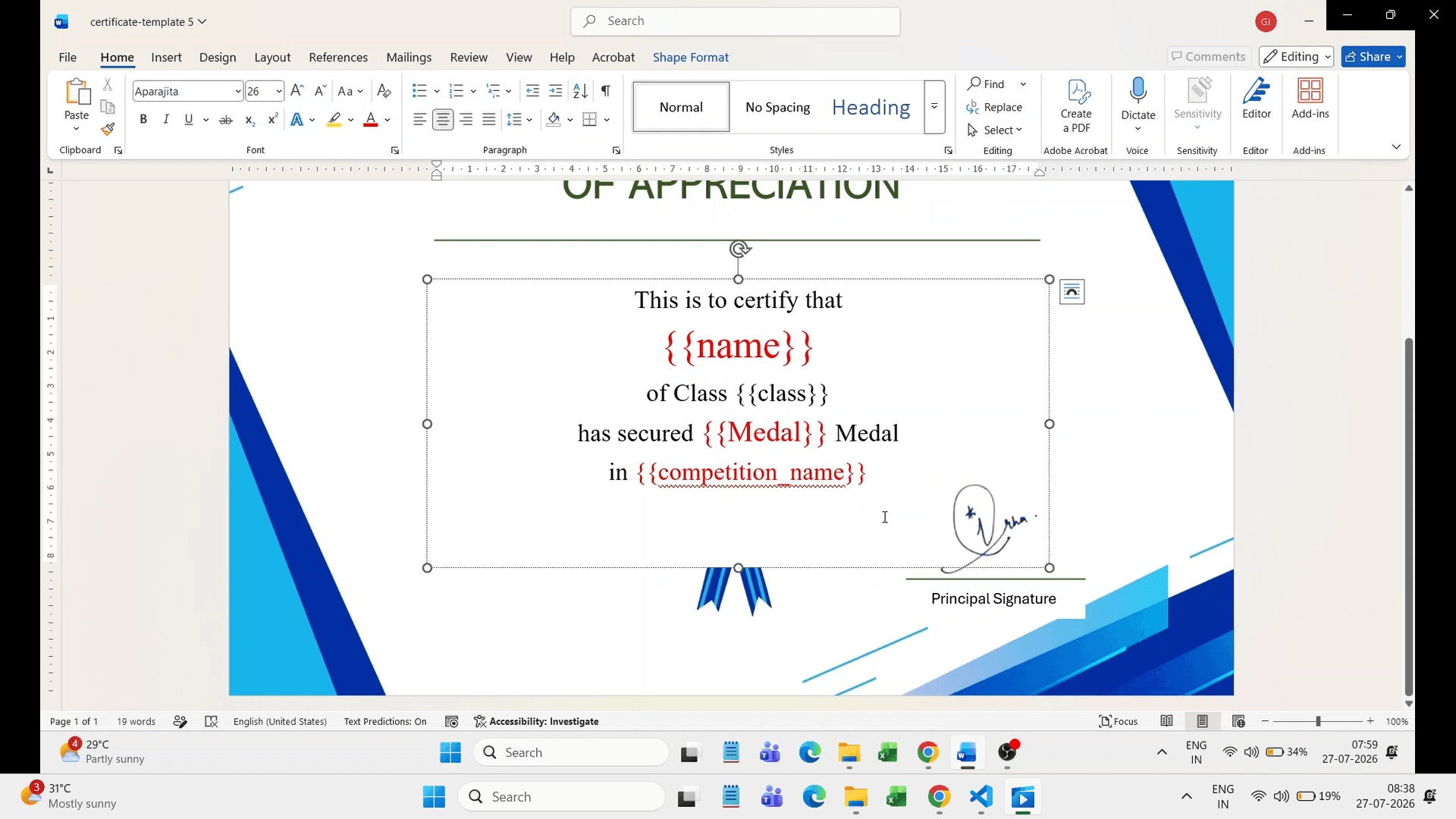The height and width of the screenshot is (819, 1456).
Task: Open the Aparajita font name dropdown
Action: pyautogui.click(x=237, y=92)
